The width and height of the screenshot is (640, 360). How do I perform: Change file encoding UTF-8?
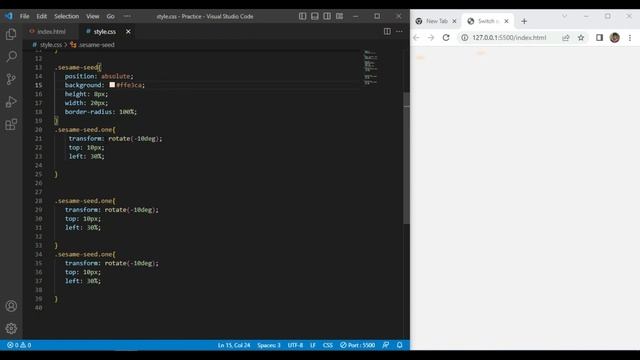pos(295,345)
